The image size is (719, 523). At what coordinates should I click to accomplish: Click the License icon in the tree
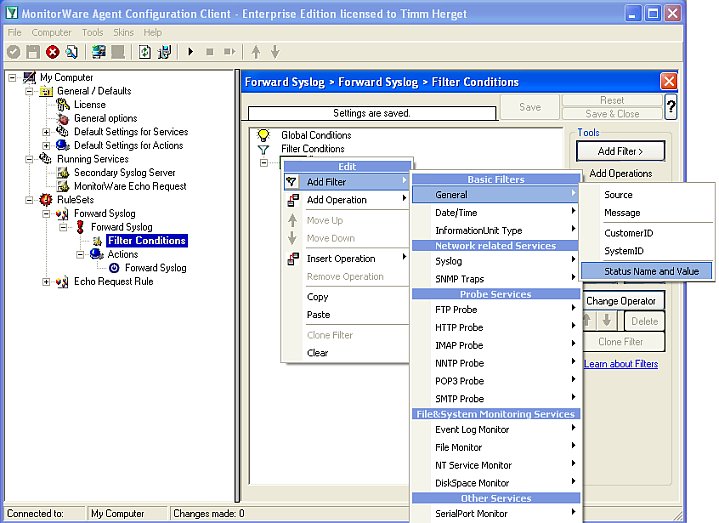tap(63, 105)
